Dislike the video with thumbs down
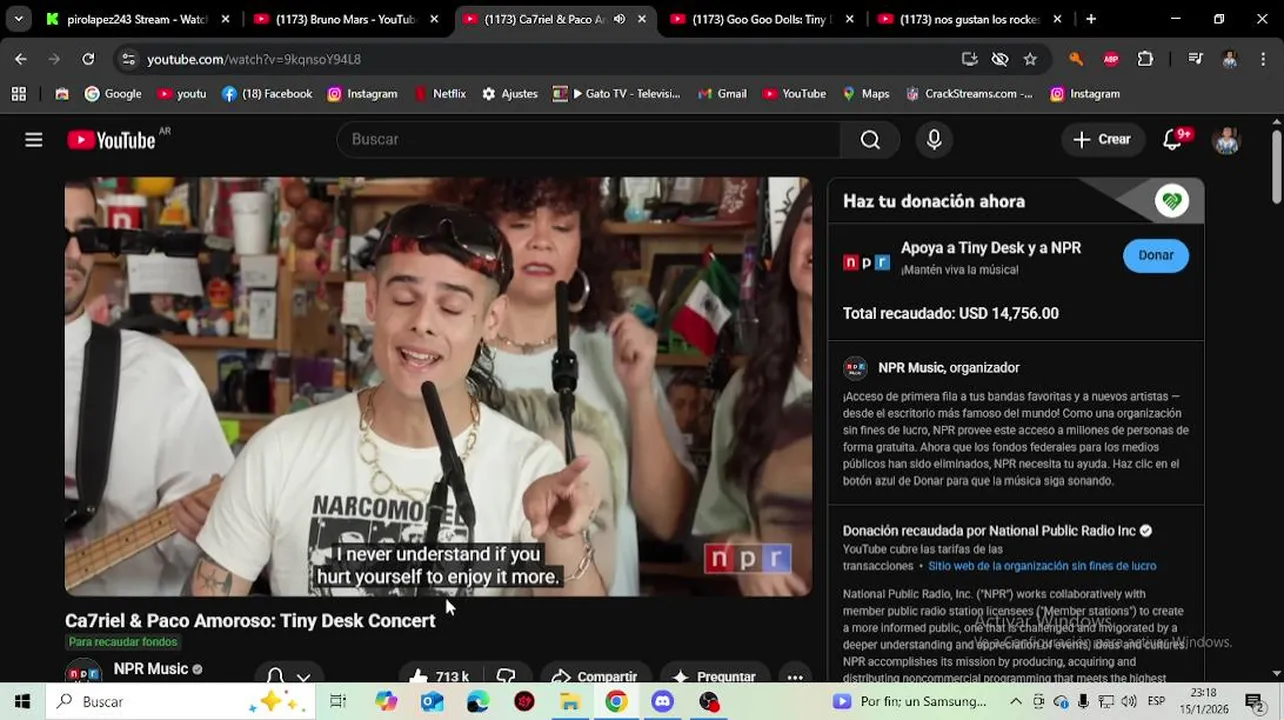 506,676
